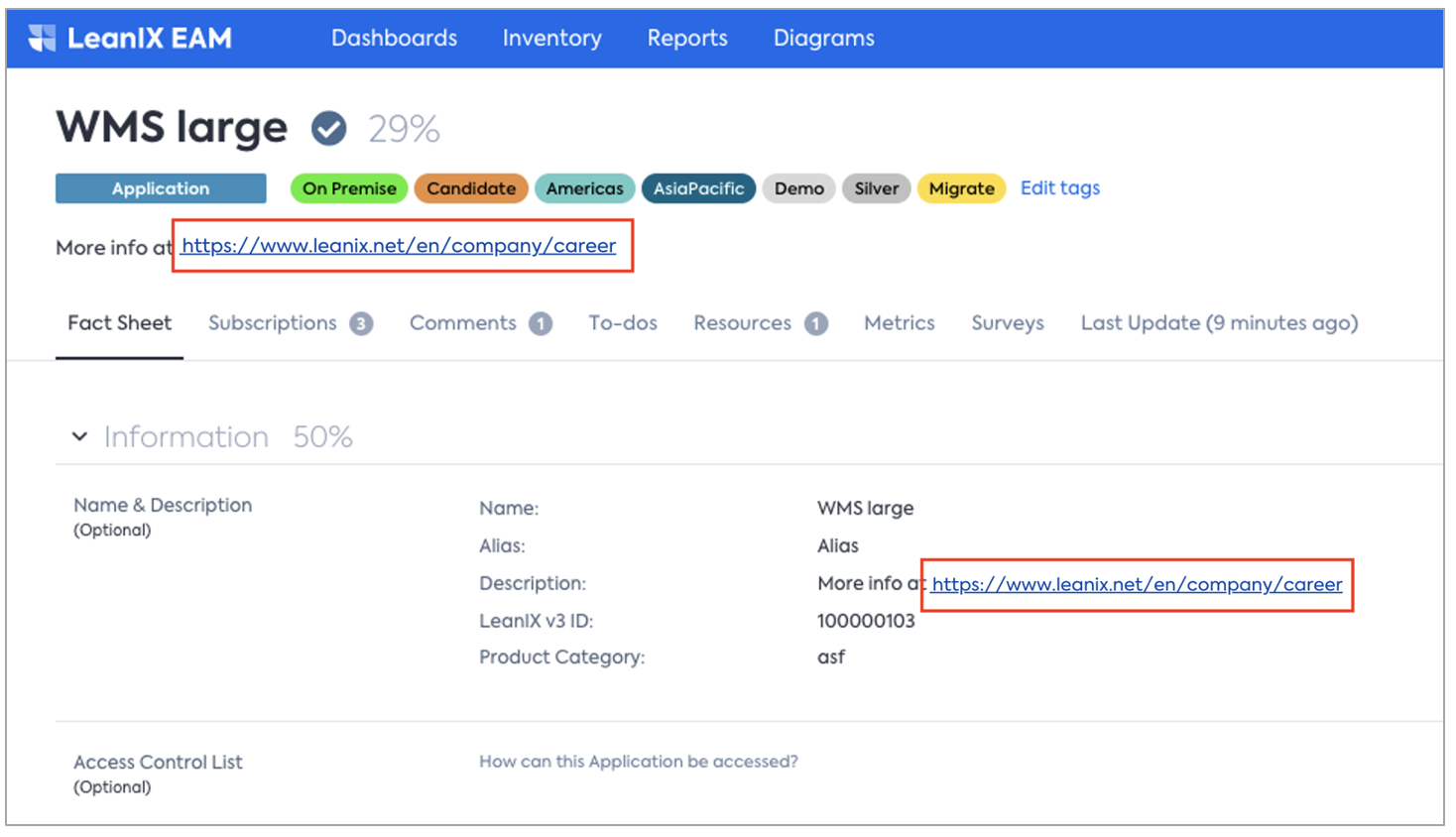Screen dimensions: 1456x837
Task: Open the career link in Description field
Action: 1137,584
